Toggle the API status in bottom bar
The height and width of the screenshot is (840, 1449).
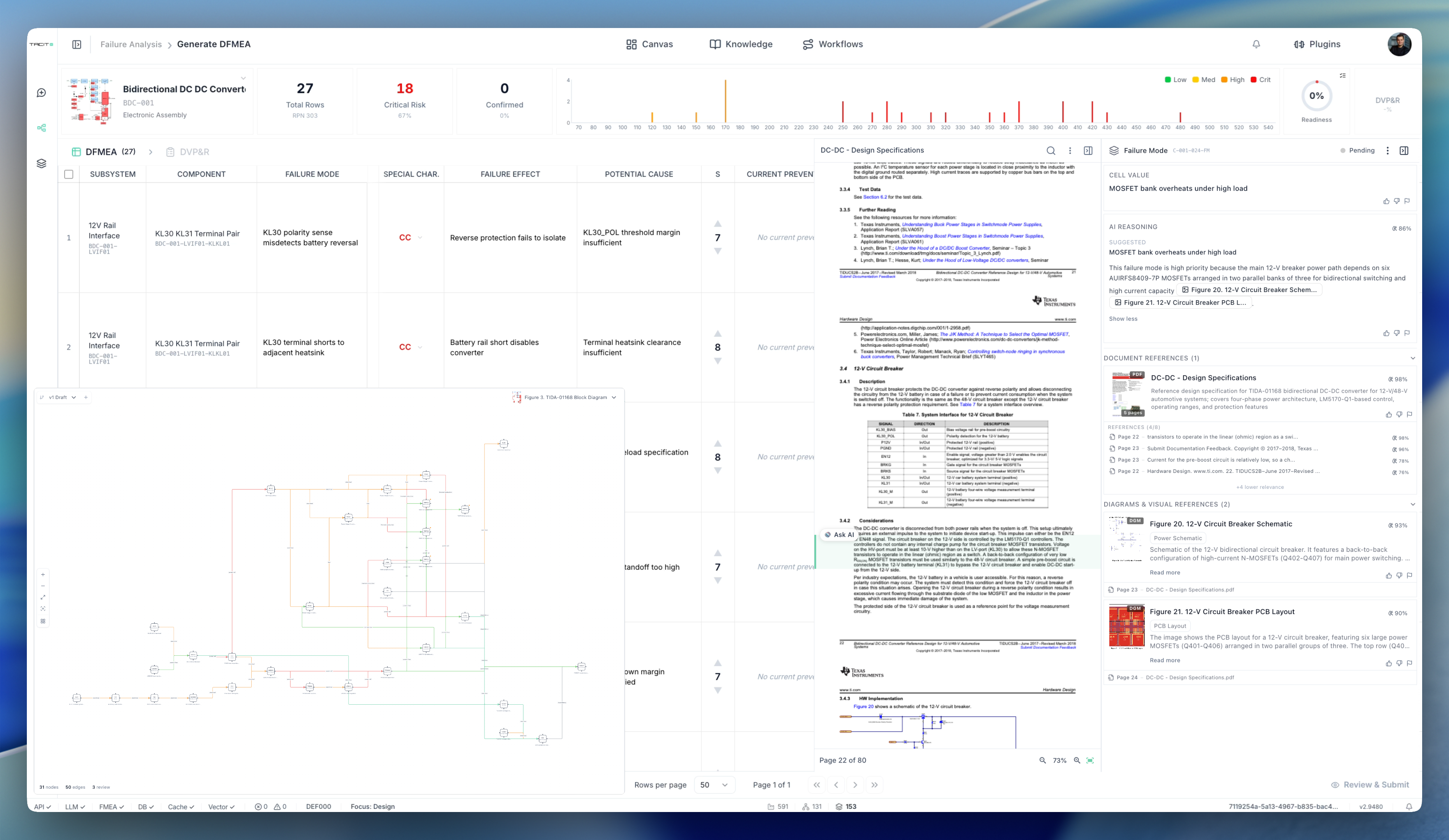(42, 807)
